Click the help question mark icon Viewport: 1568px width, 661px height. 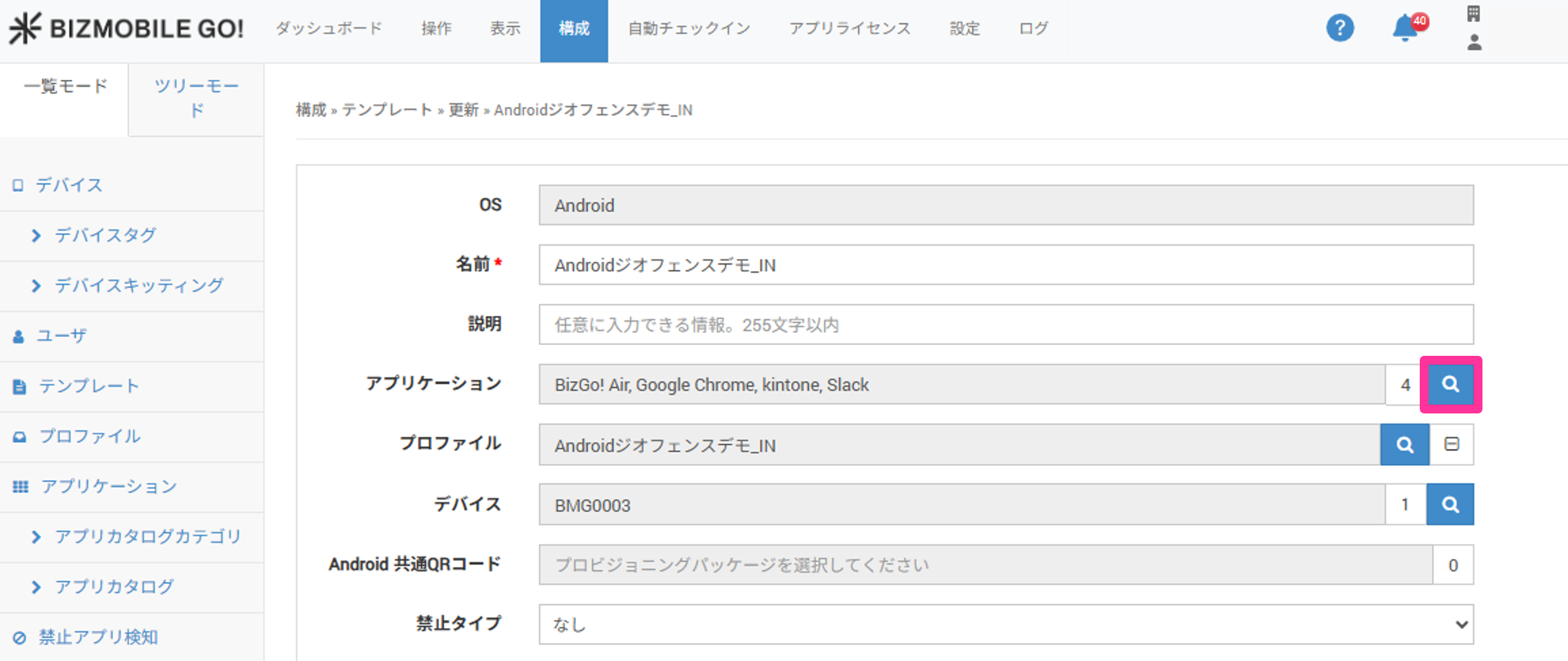pos(1339,28)
